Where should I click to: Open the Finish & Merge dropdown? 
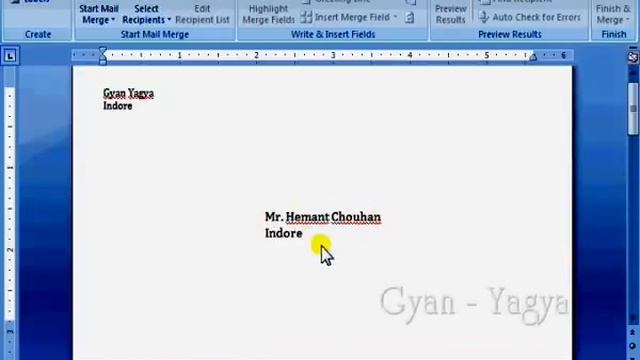613,14
